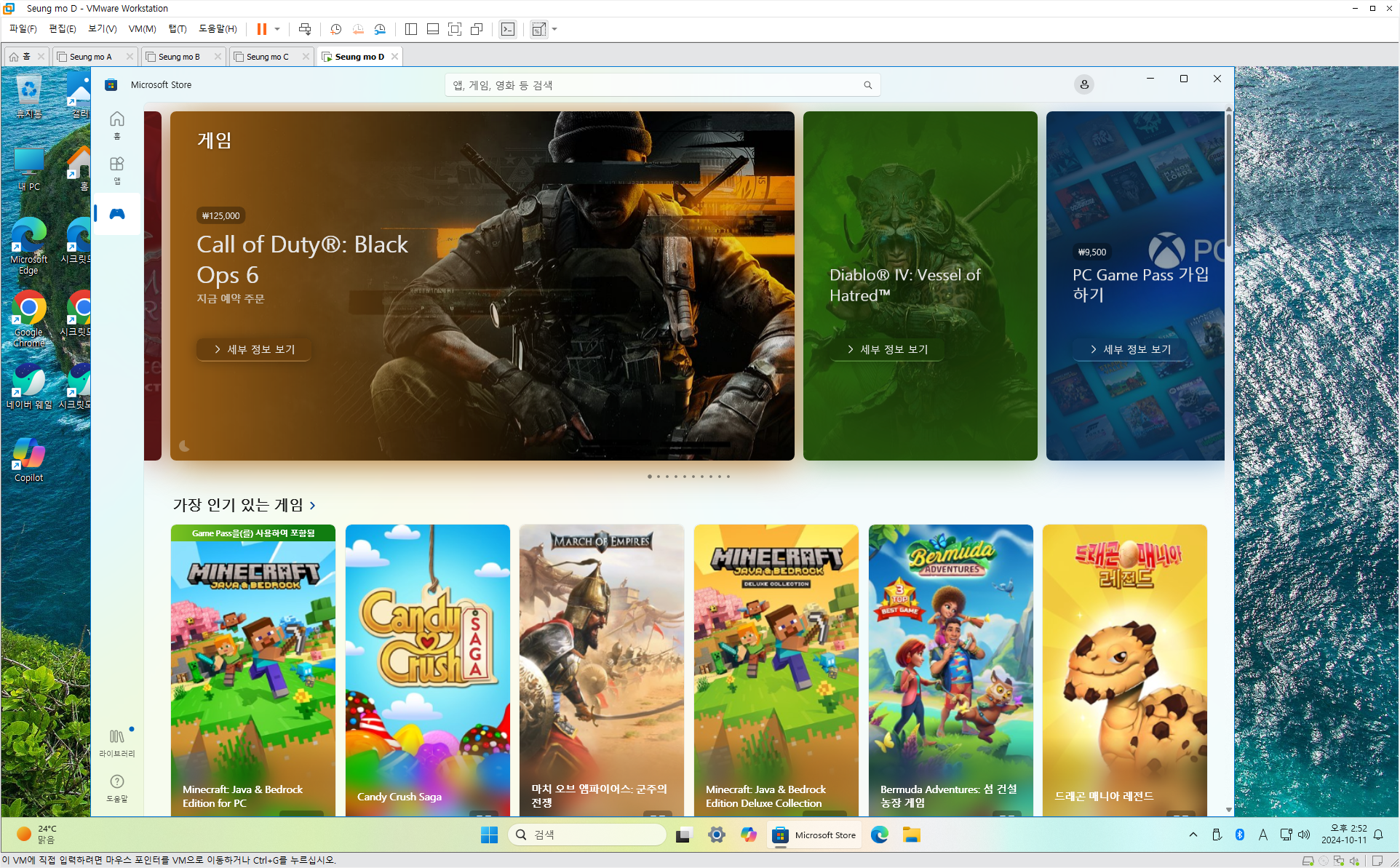1400x868 pixels.
Task: Open the Candy Crush Saga game card
Action: pyautogui.click(x=428, y=669)
